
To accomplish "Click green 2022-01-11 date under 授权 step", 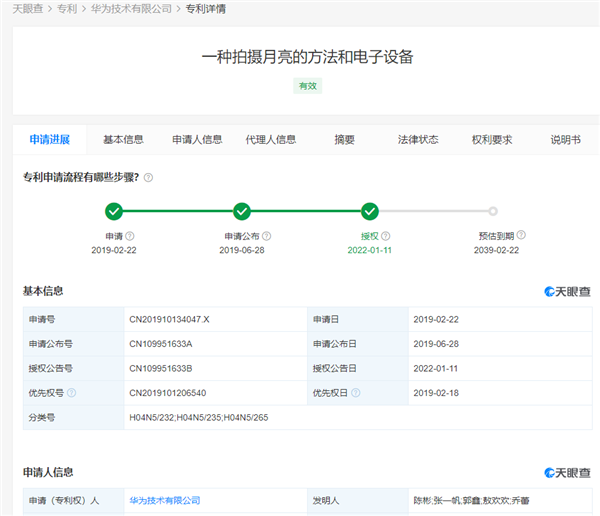I will [370, 250].
